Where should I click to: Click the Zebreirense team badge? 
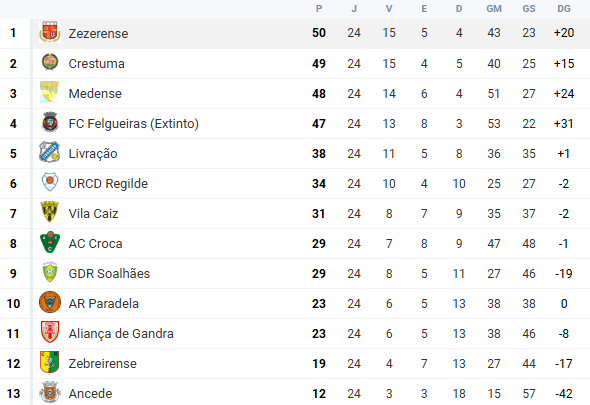click(x=50, y=362)
